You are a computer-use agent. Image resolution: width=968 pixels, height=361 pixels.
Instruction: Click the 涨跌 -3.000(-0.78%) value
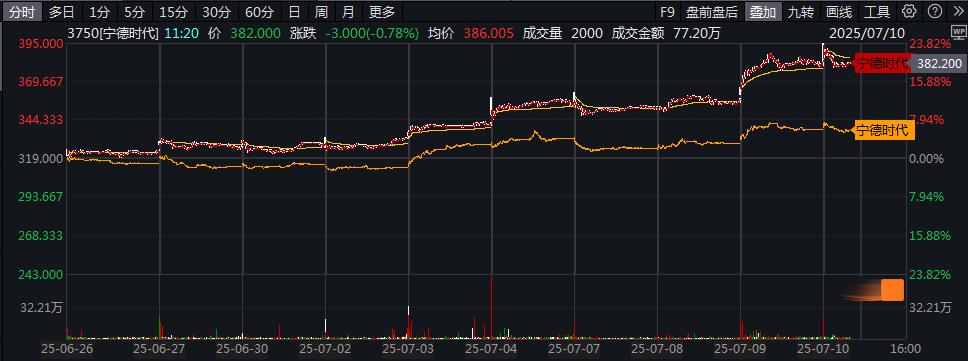click(372, 33)
